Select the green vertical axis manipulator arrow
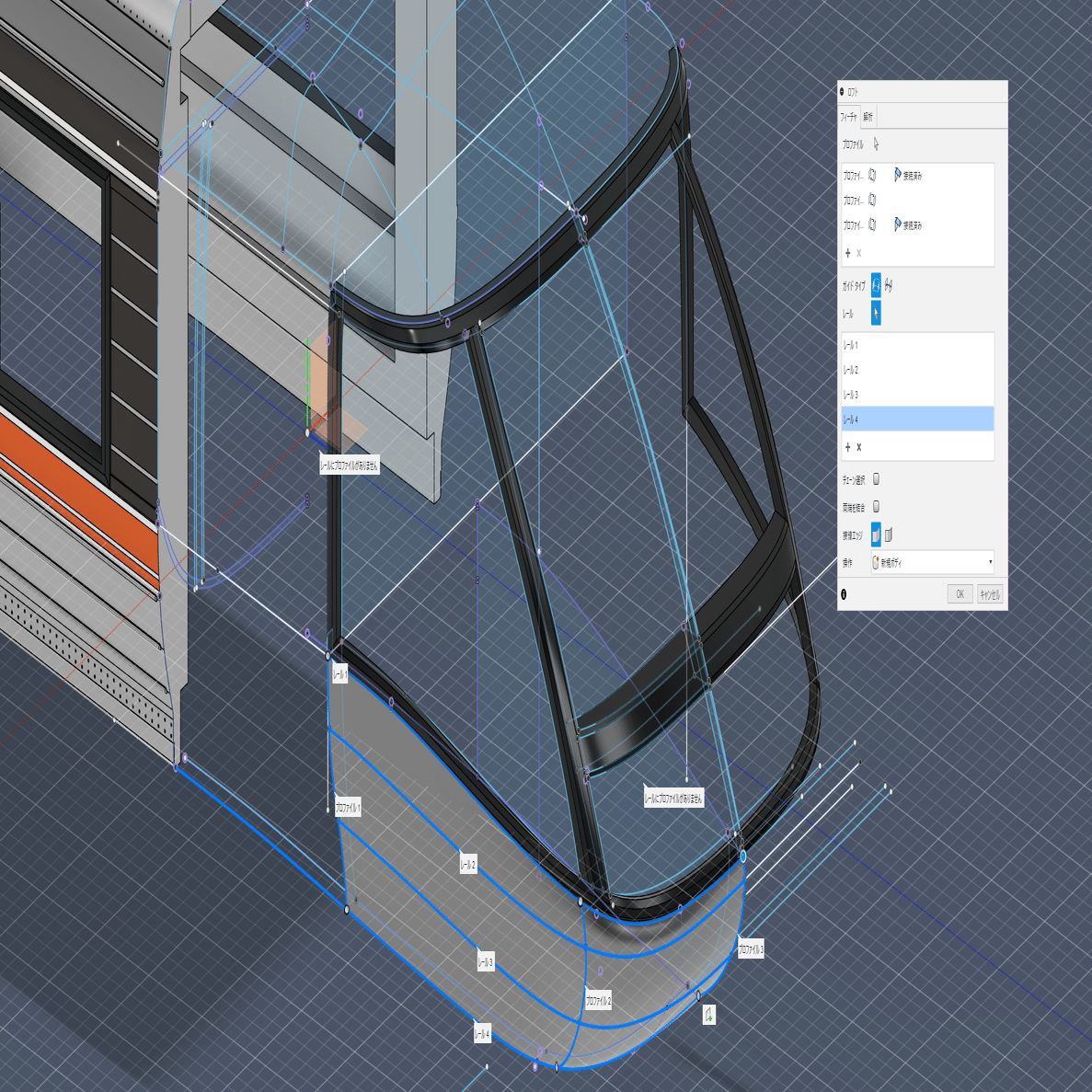 point(307,382)
